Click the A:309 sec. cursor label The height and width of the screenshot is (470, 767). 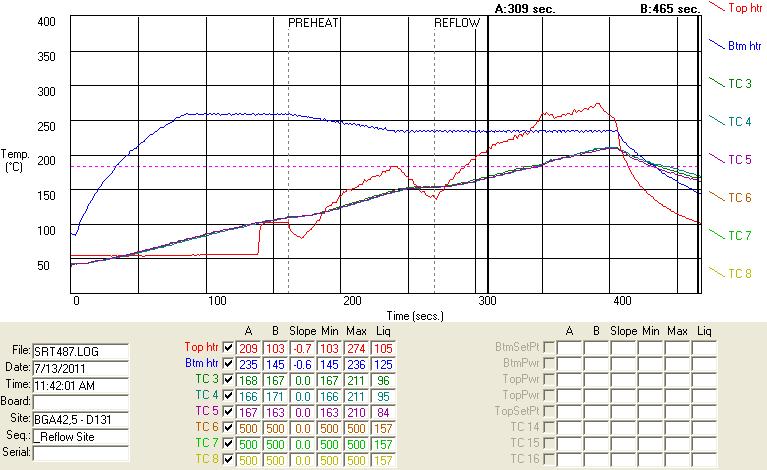[525, 9]
